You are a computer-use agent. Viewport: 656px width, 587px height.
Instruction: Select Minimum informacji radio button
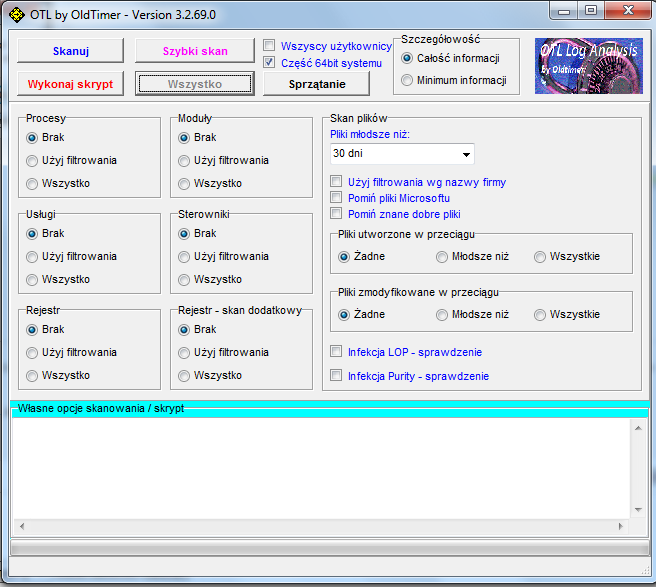click(x=407, y=80)
